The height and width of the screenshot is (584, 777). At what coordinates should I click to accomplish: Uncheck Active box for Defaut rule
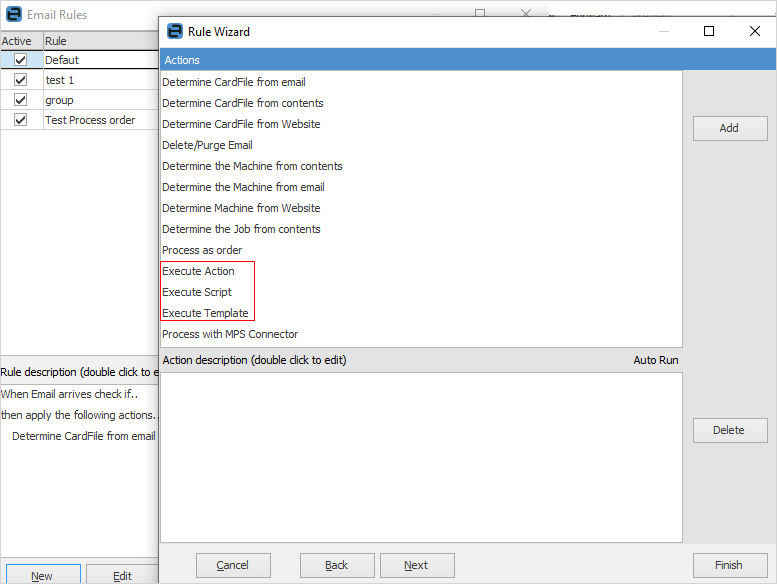pos(20,60)
